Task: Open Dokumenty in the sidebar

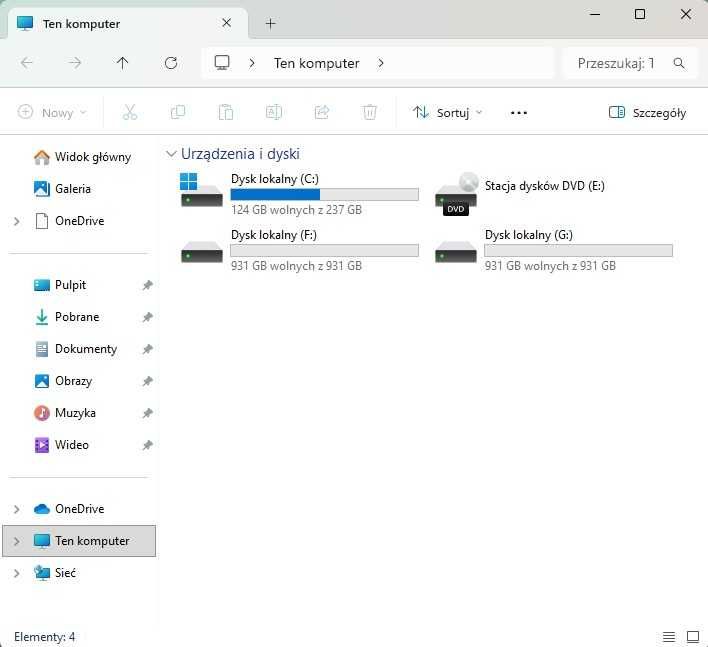Action: [75, 349]
